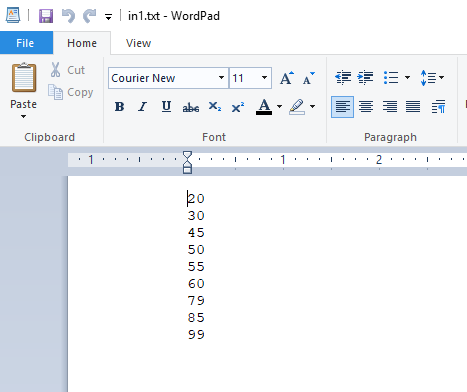Open the Customize Quick Access Toolbar arrow
This screenshot has height=392, width=467.
[x=108, y=17]
